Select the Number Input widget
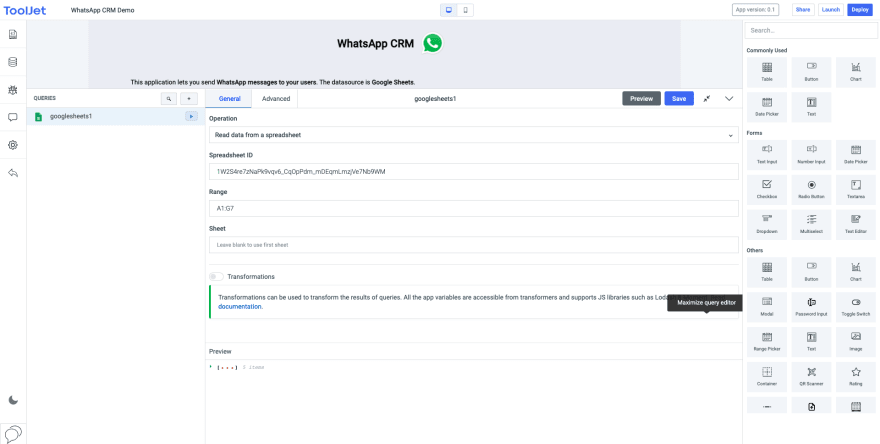880x444 pixels. 812,154
